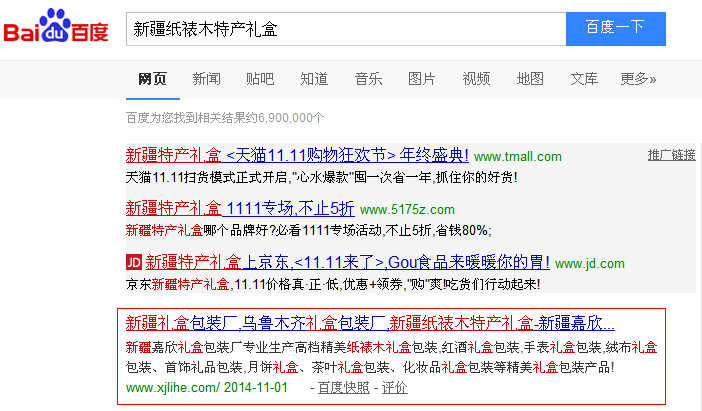
Task: Open the 新疆特产礼盒上京东 result title
Action: point(347,262)
